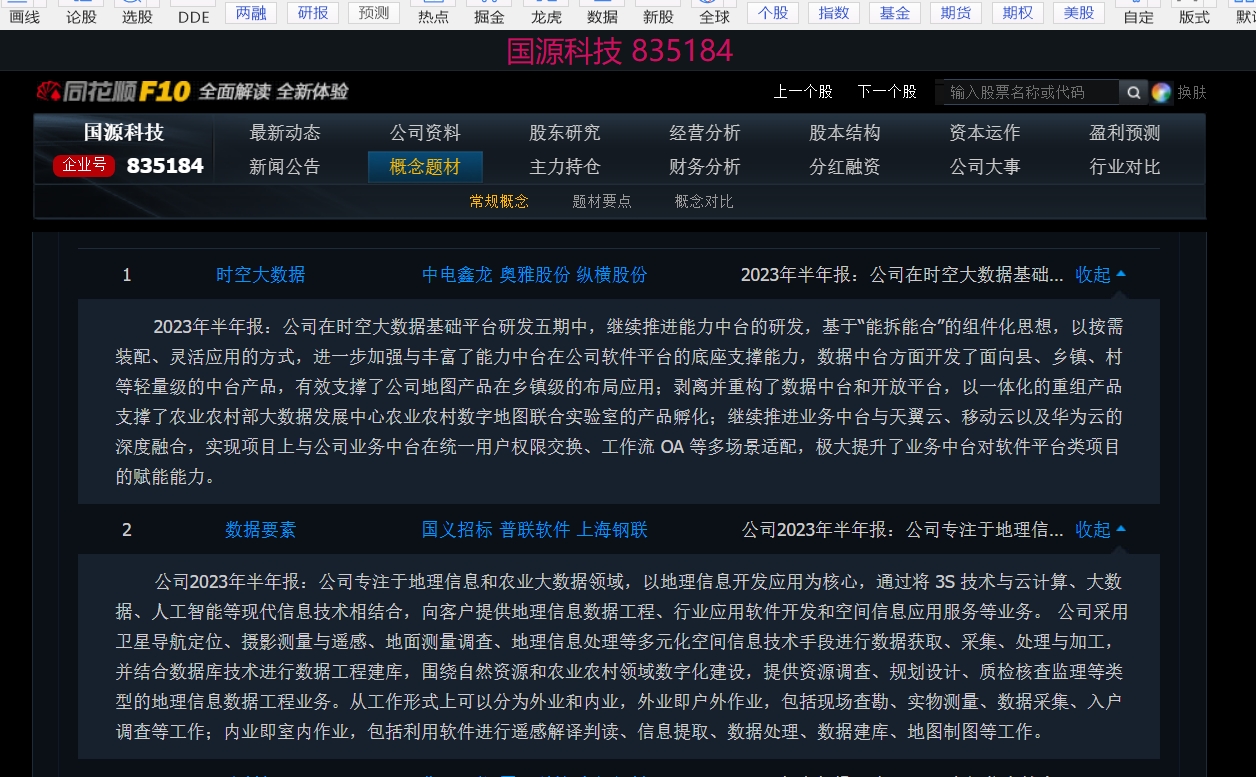The image size is (1256, 777).
Task: Focus the stock name or code search box
Action: point(1028,92)
